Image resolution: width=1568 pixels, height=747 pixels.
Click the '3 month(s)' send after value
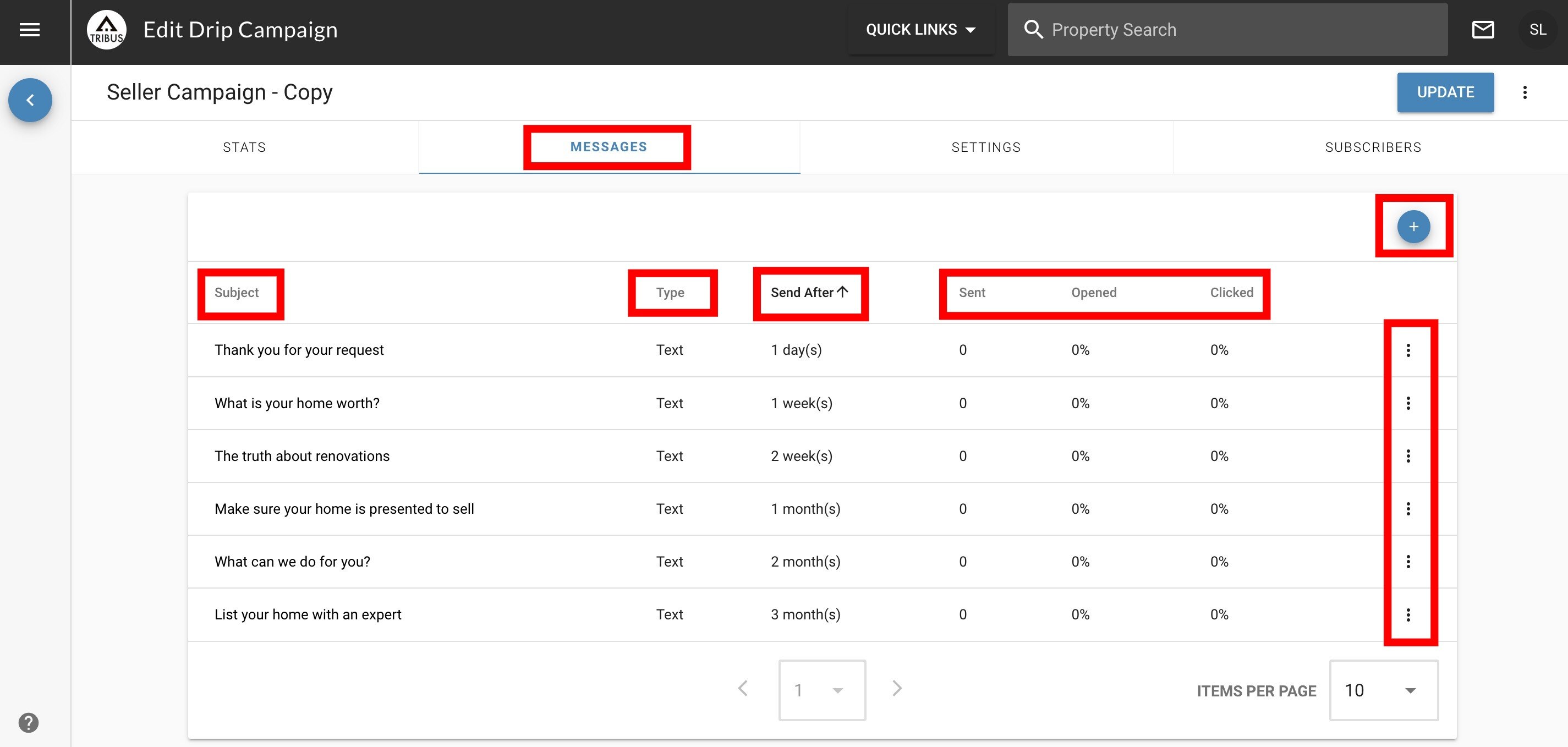pyautogui.click(x=805, y=615)
